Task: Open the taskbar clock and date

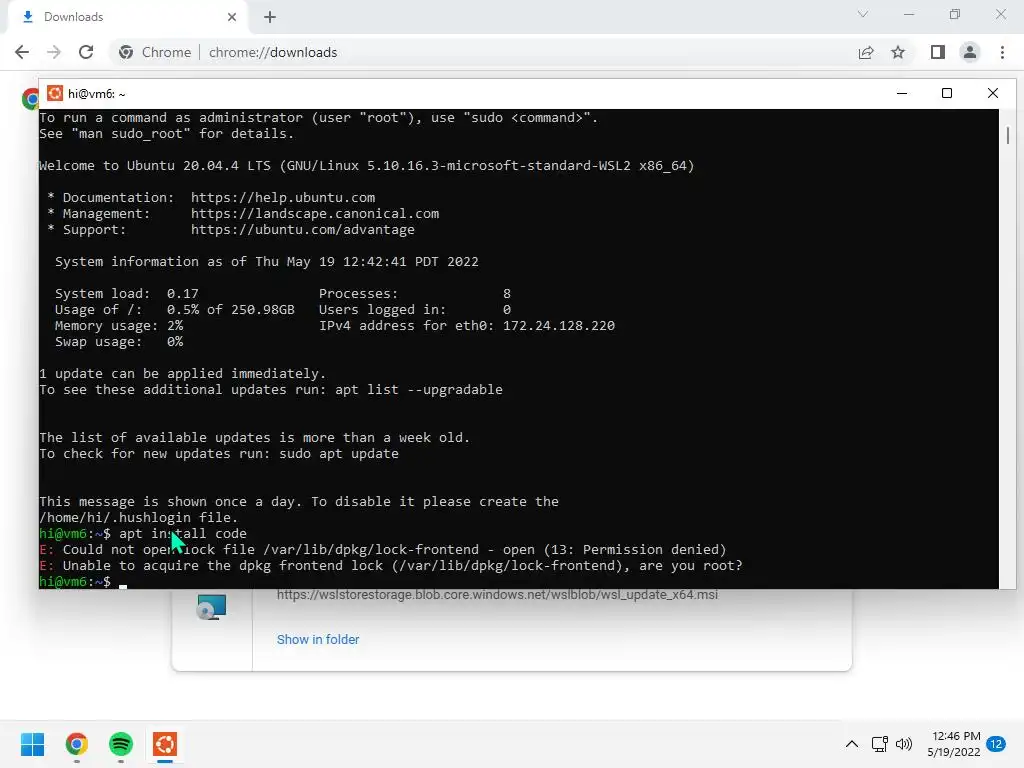Action: 954,744
